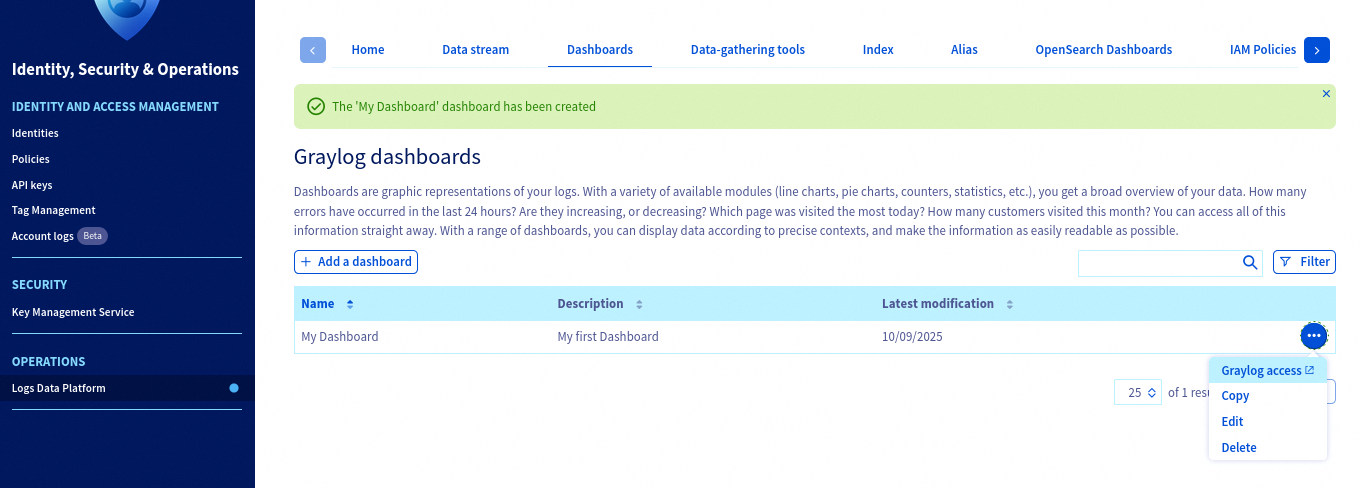Viewport: 1360px width, 488px height.
Task: Click the Add a dashboard button
Action: click(x=356, y=262)
